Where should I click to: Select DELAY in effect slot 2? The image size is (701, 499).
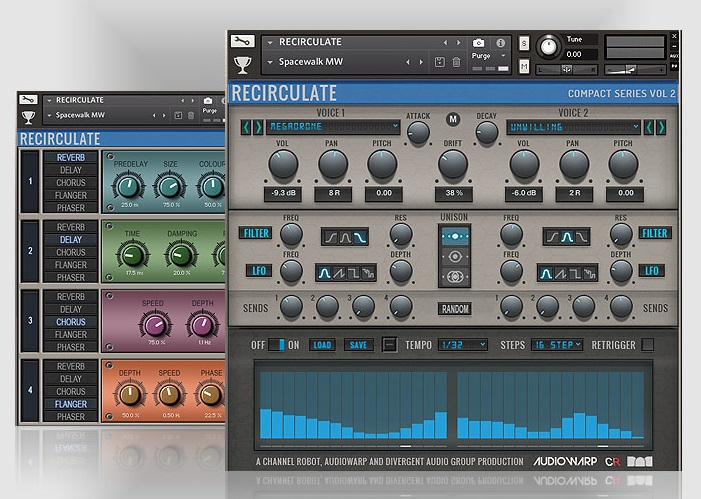tap(71, 240)
